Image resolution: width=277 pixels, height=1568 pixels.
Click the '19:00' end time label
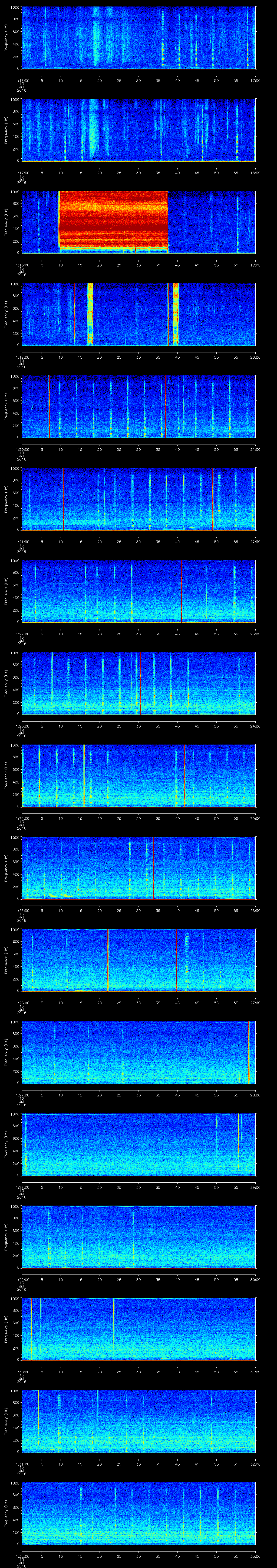point(255,265)
